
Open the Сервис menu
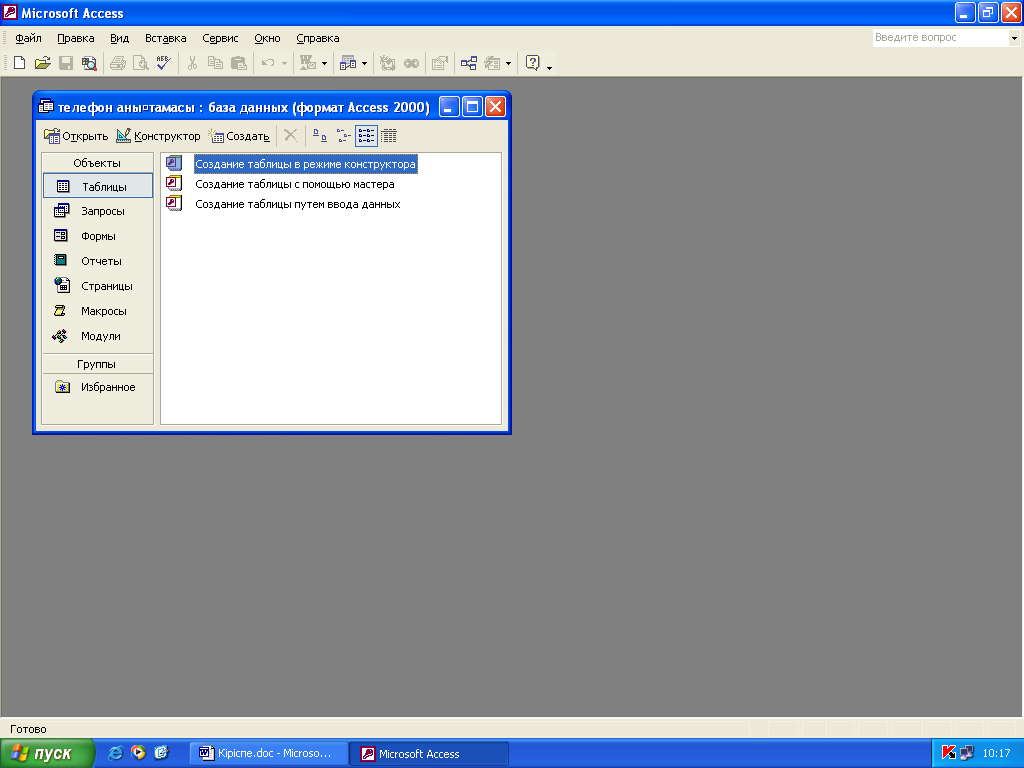(220, 38)
